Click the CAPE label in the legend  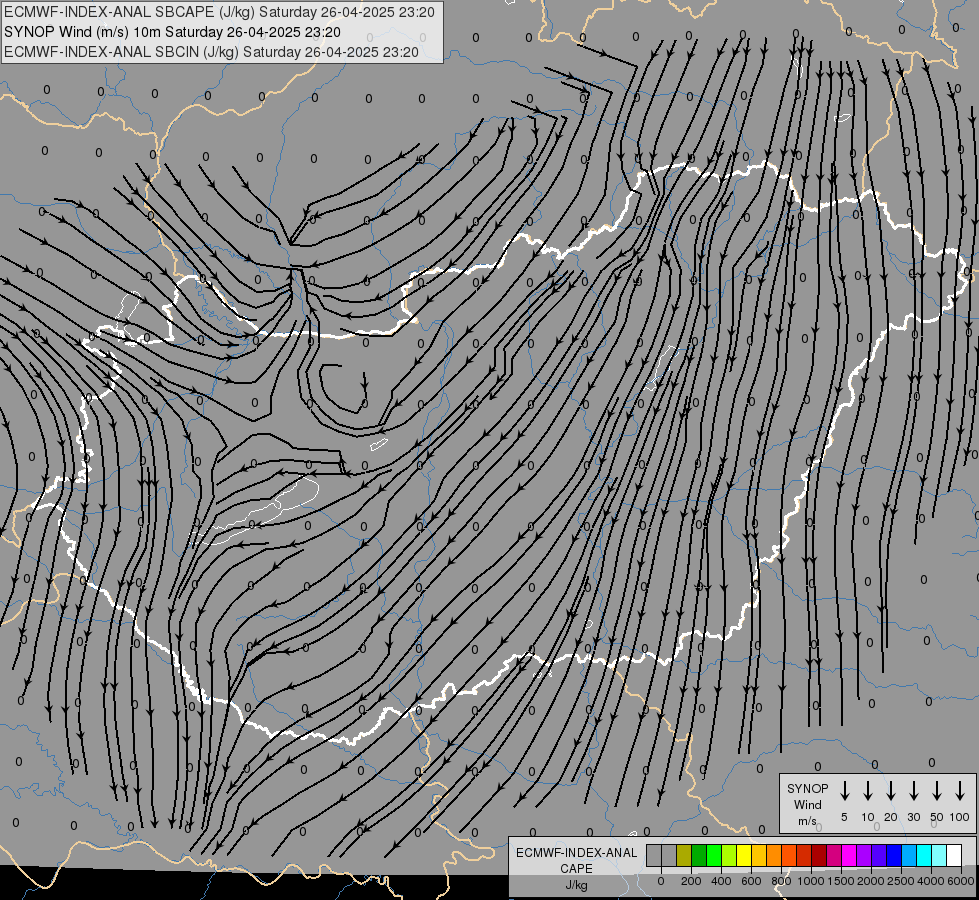[576, 869]
